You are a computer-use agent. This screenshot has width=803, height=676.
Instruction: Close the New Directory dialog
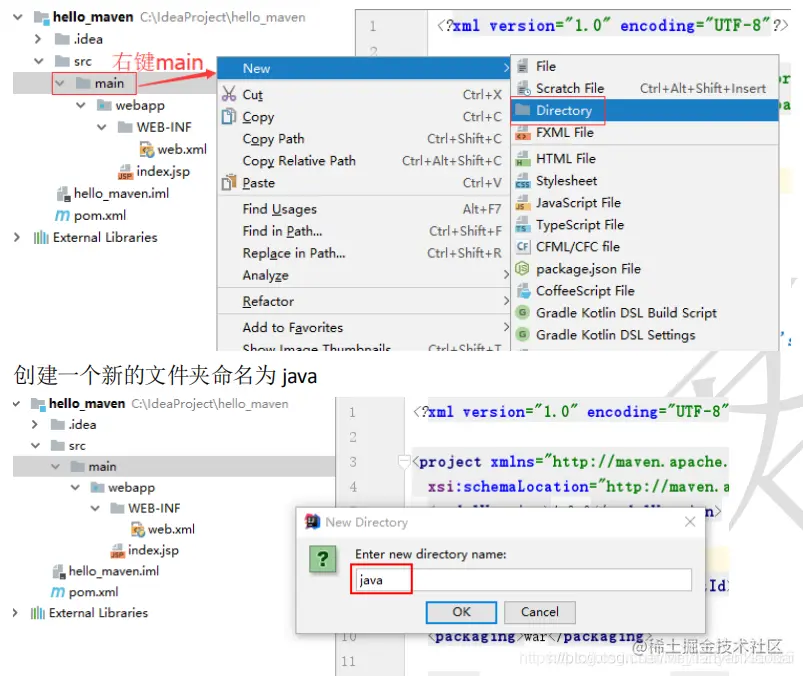690,522
